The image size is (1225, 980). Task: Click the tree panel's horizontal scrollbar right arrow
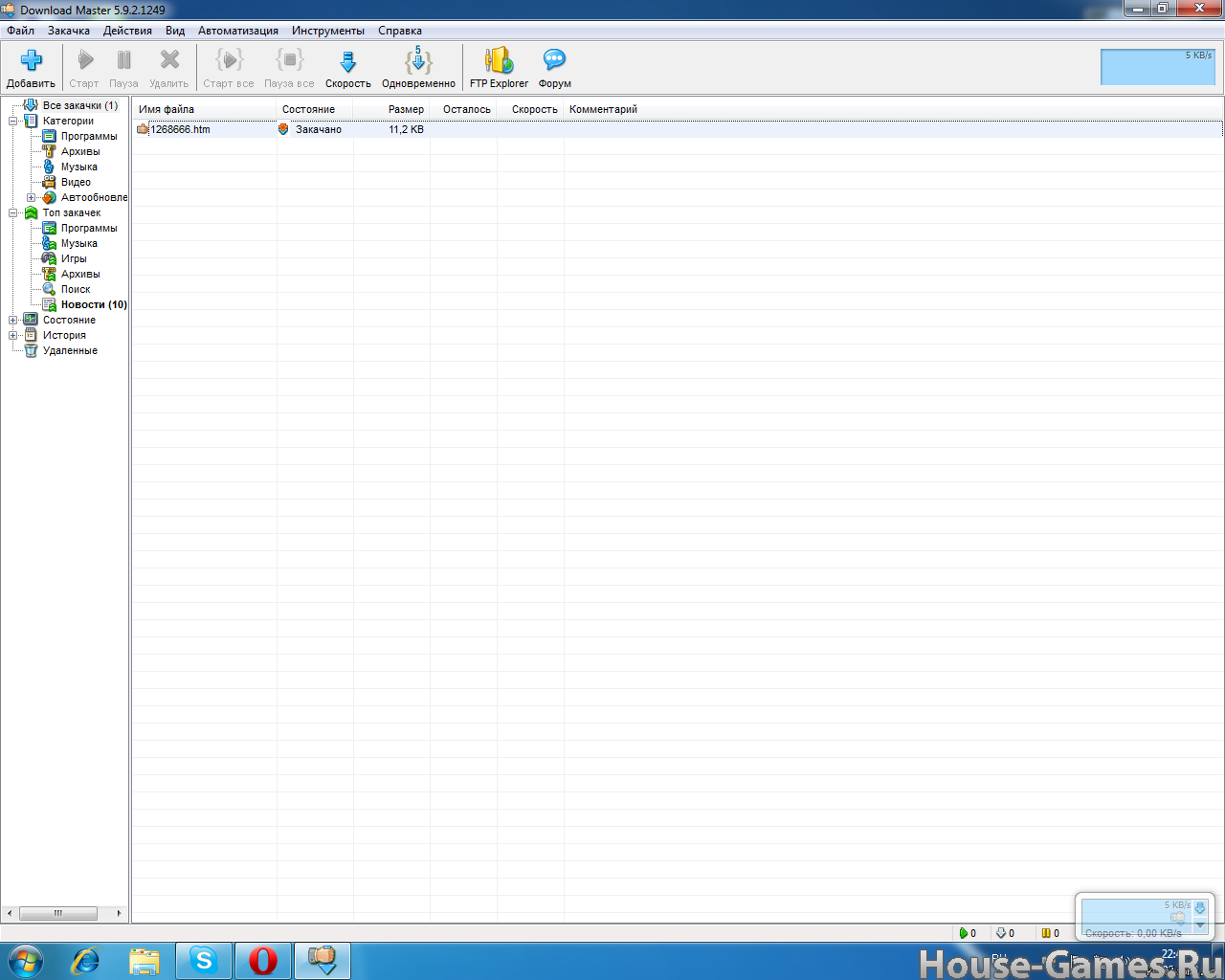[119, 913]
